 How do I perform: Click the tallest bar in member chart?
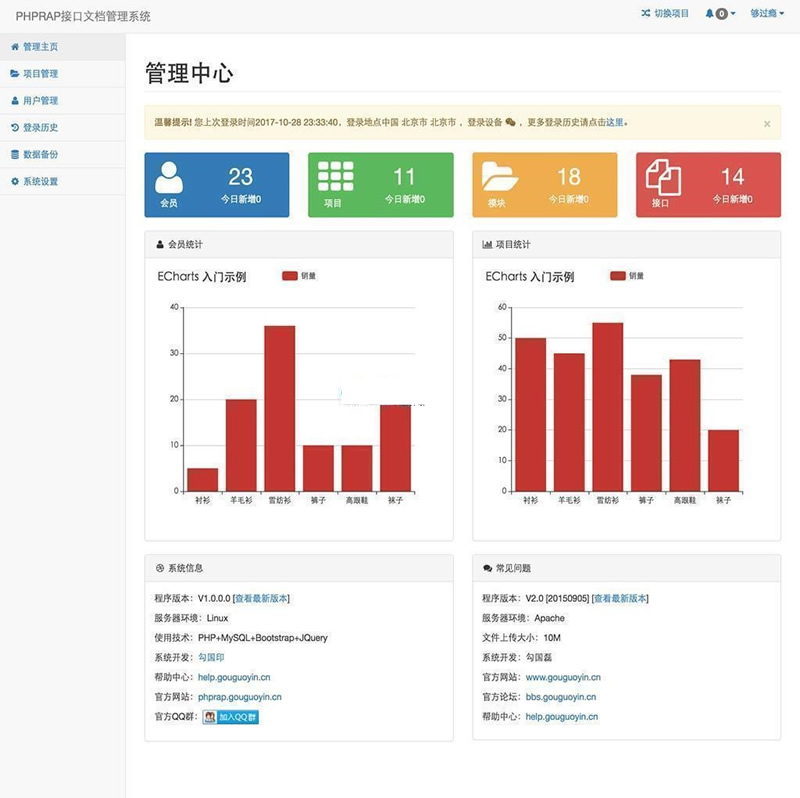pyautogui.click(x=280, y=408)
